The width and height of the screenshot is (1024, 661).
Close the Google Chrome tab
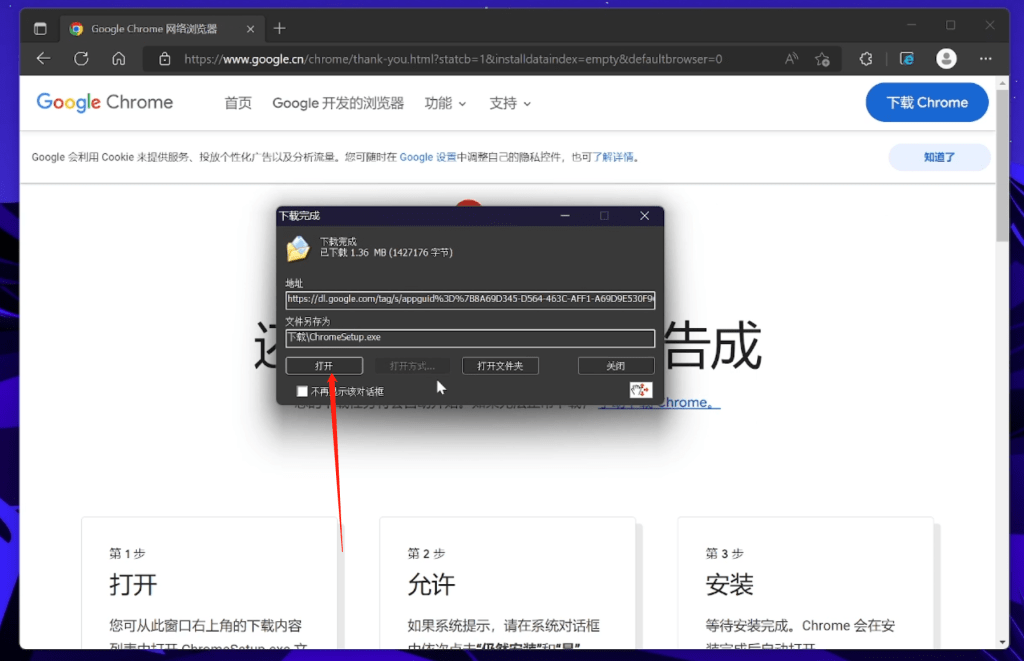click(250, 29)
